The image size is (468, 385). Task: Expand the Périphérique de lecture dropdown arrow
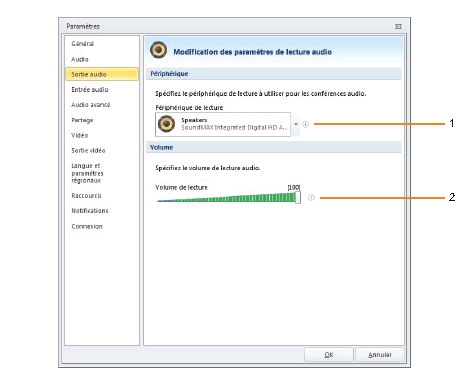[296, 124]
